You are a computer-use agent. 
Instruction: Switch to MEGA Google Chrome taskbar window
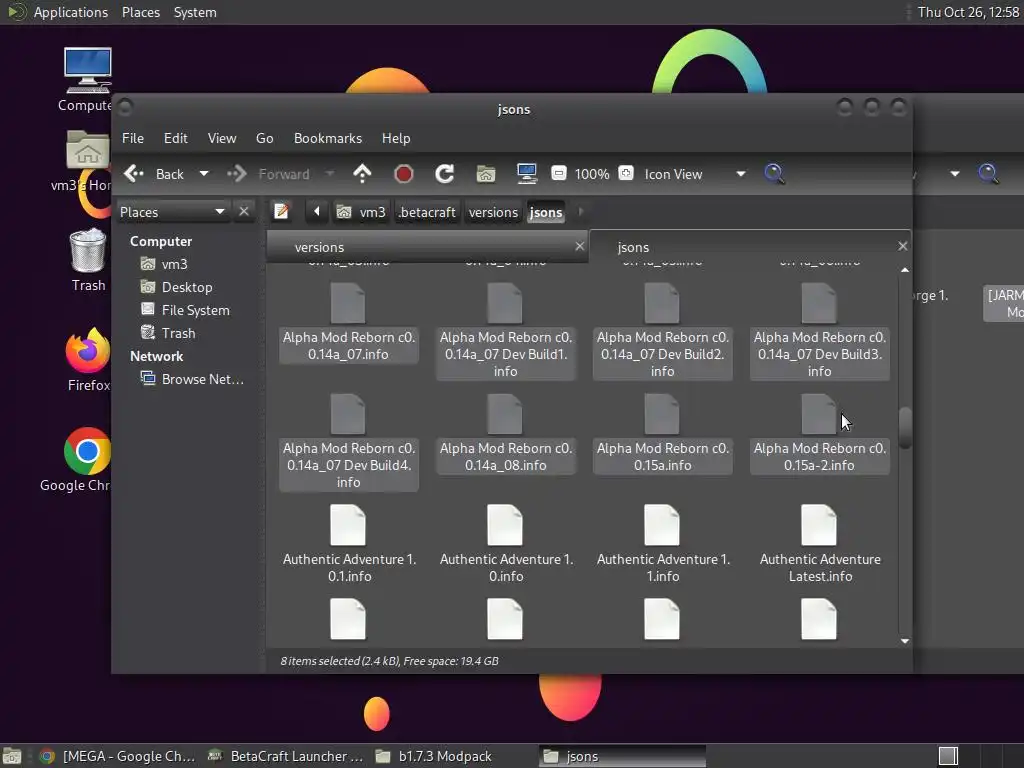(118, 756)
